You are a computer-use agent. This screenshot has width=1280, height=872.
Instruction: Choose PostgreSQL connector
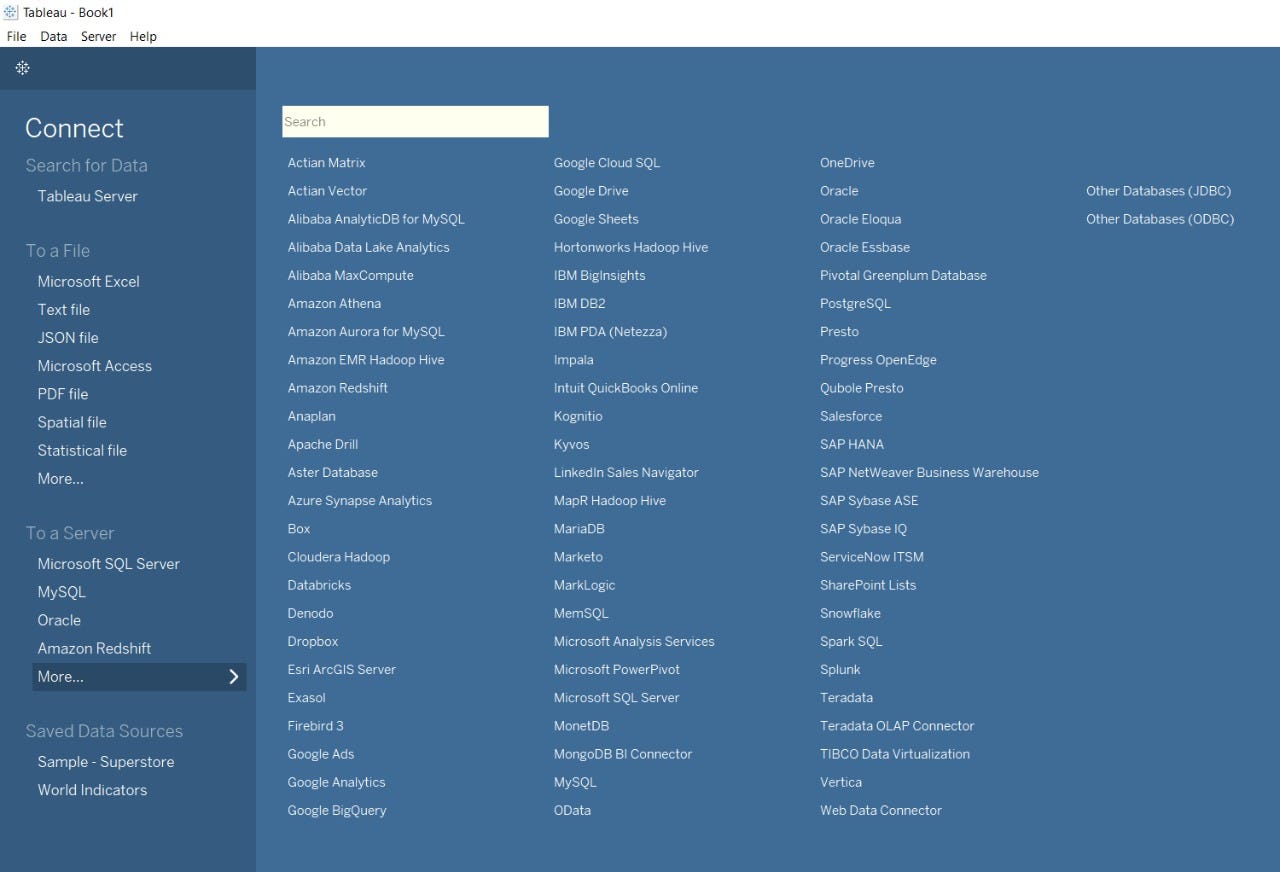(x=855, y=303)
